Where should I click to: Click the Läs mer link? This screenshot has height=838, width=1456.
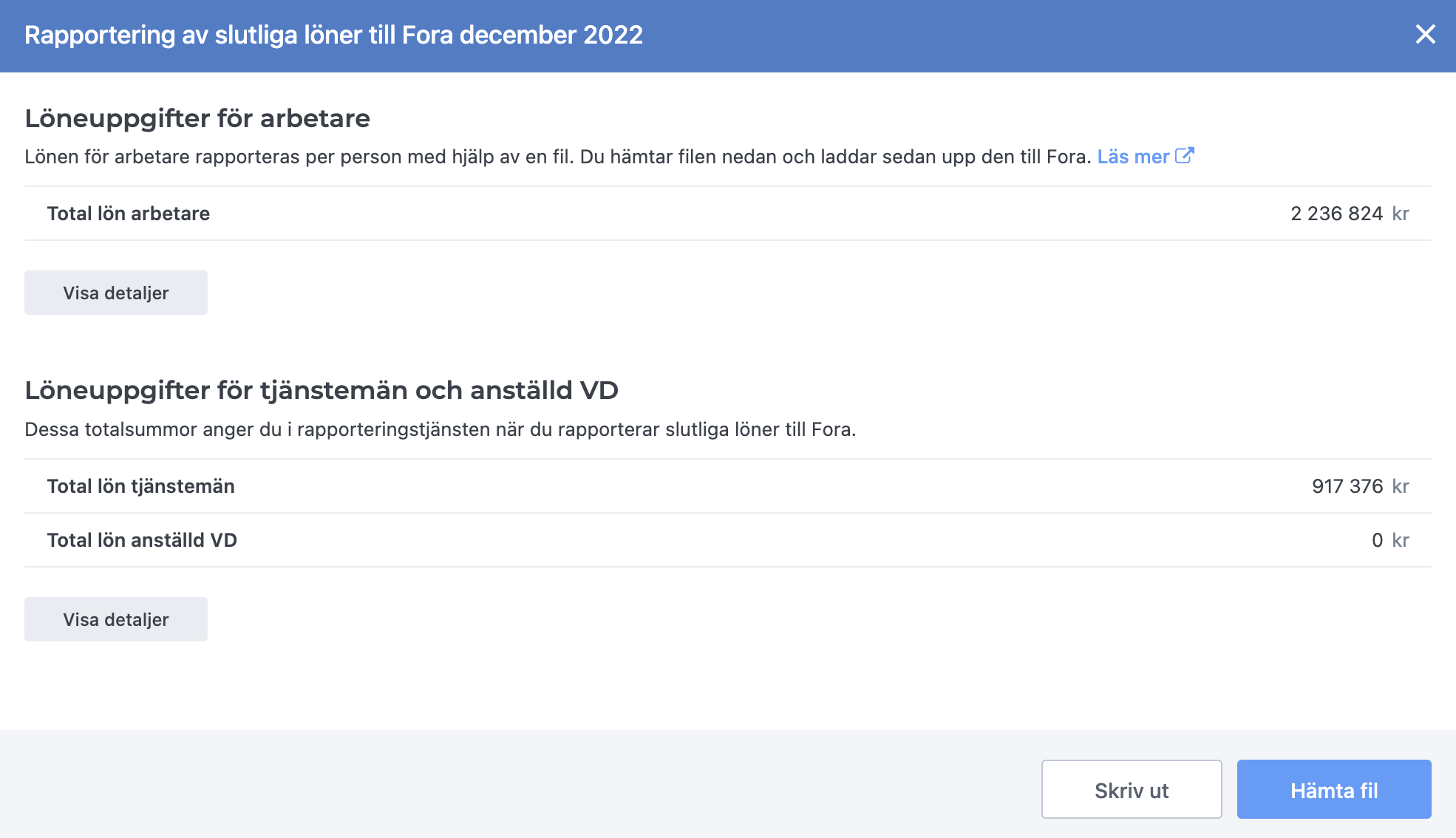tap(1134, 156)
